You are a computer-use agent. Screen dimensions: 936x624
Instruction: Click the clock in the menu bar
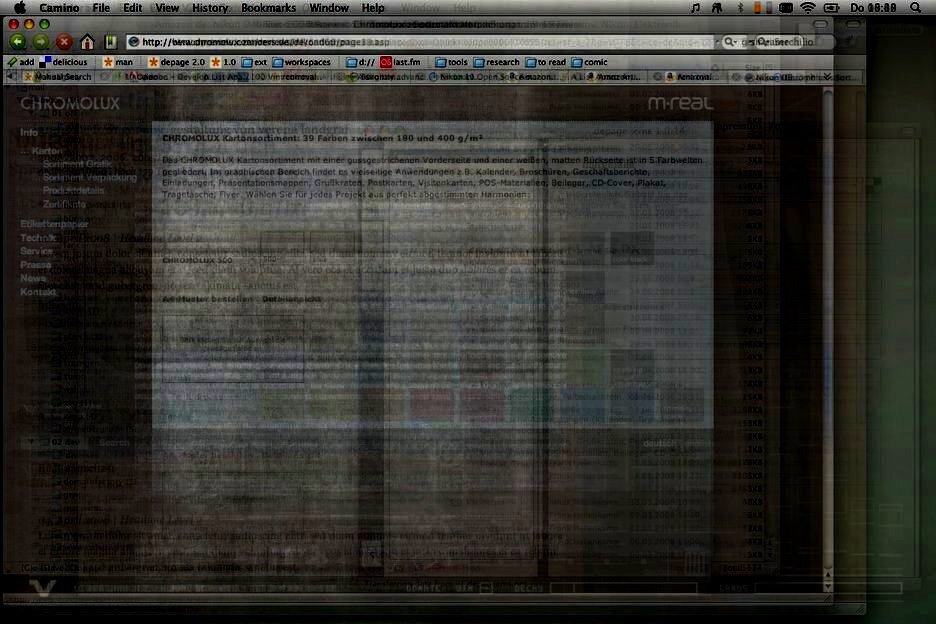click(873, 8)
